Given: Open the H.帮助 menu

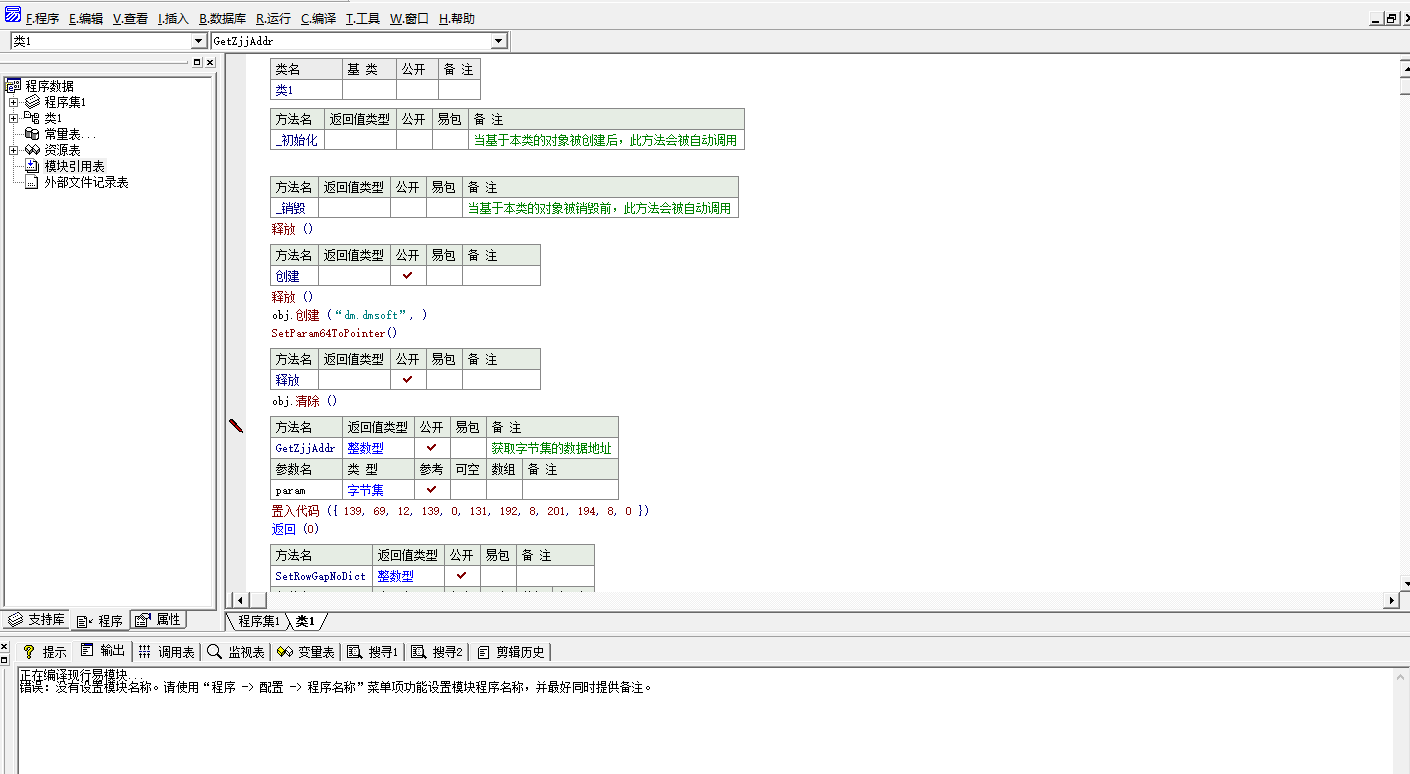Looking at the screenshot, I should tap(456, 18).
